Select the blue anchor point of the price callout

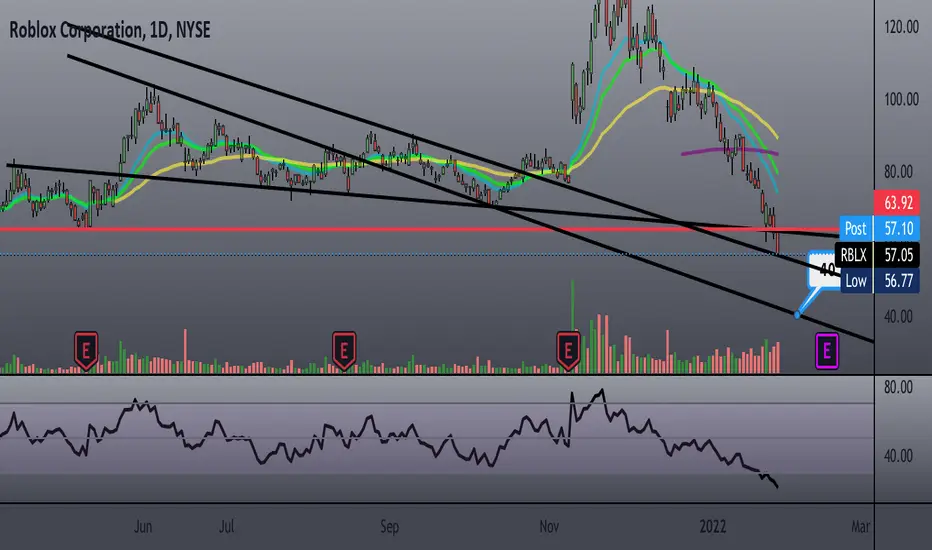pos(797,315)
